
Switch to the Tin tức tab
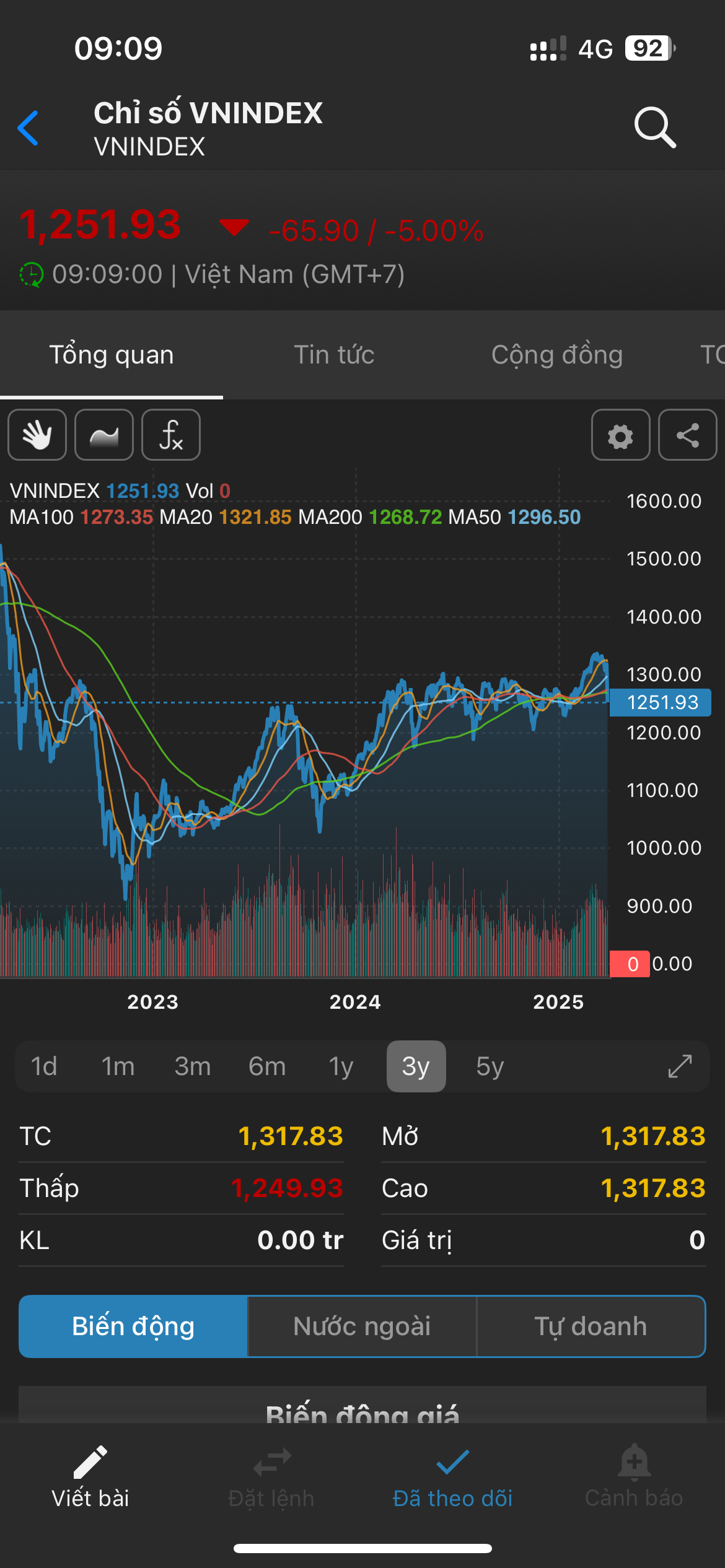[334, 355]
